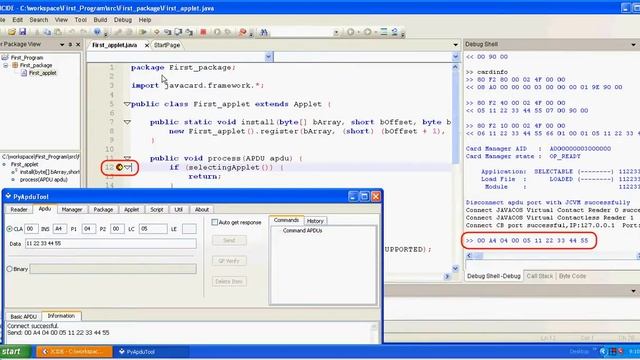Click the copy icon in toolbar

pyautogui.click(x=47, y=32)
